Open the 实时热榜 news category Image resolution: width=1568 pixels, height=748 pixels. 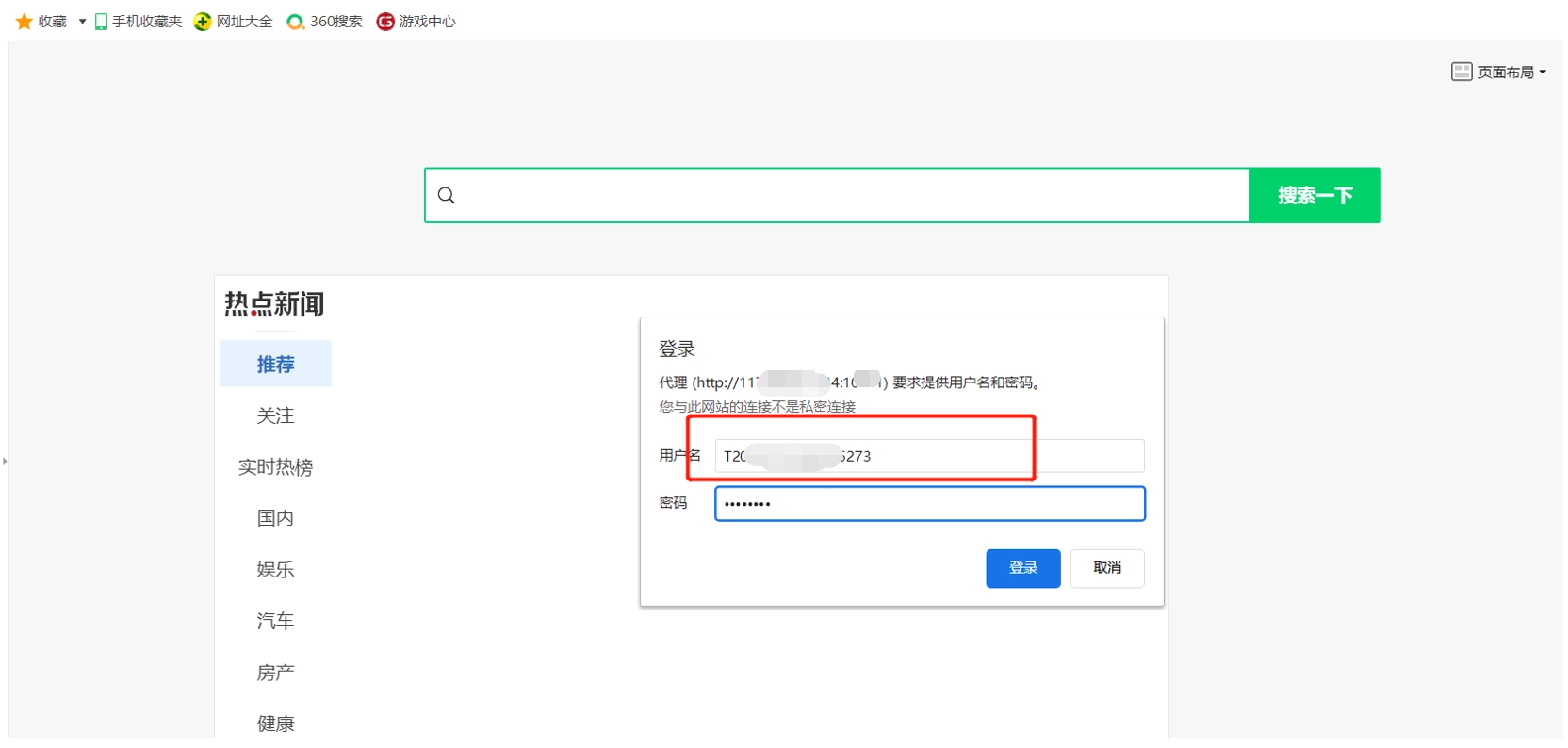(x=275, y=467)
